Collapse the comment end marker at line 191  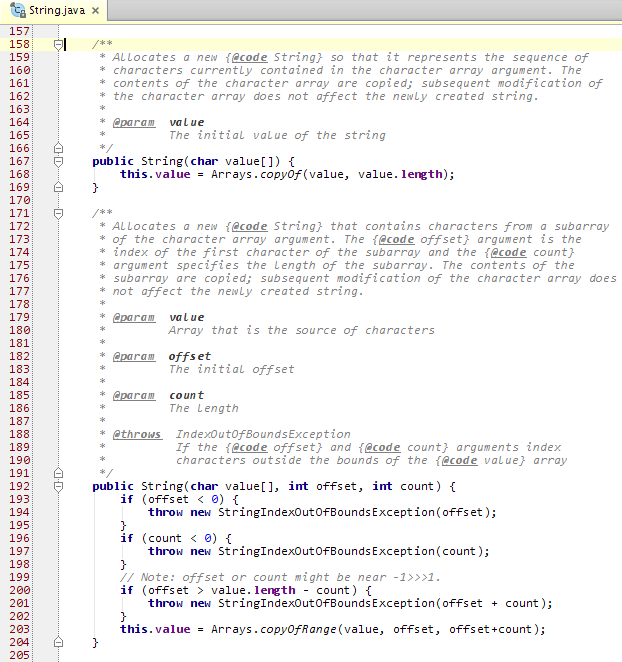(x=59, y=473)
